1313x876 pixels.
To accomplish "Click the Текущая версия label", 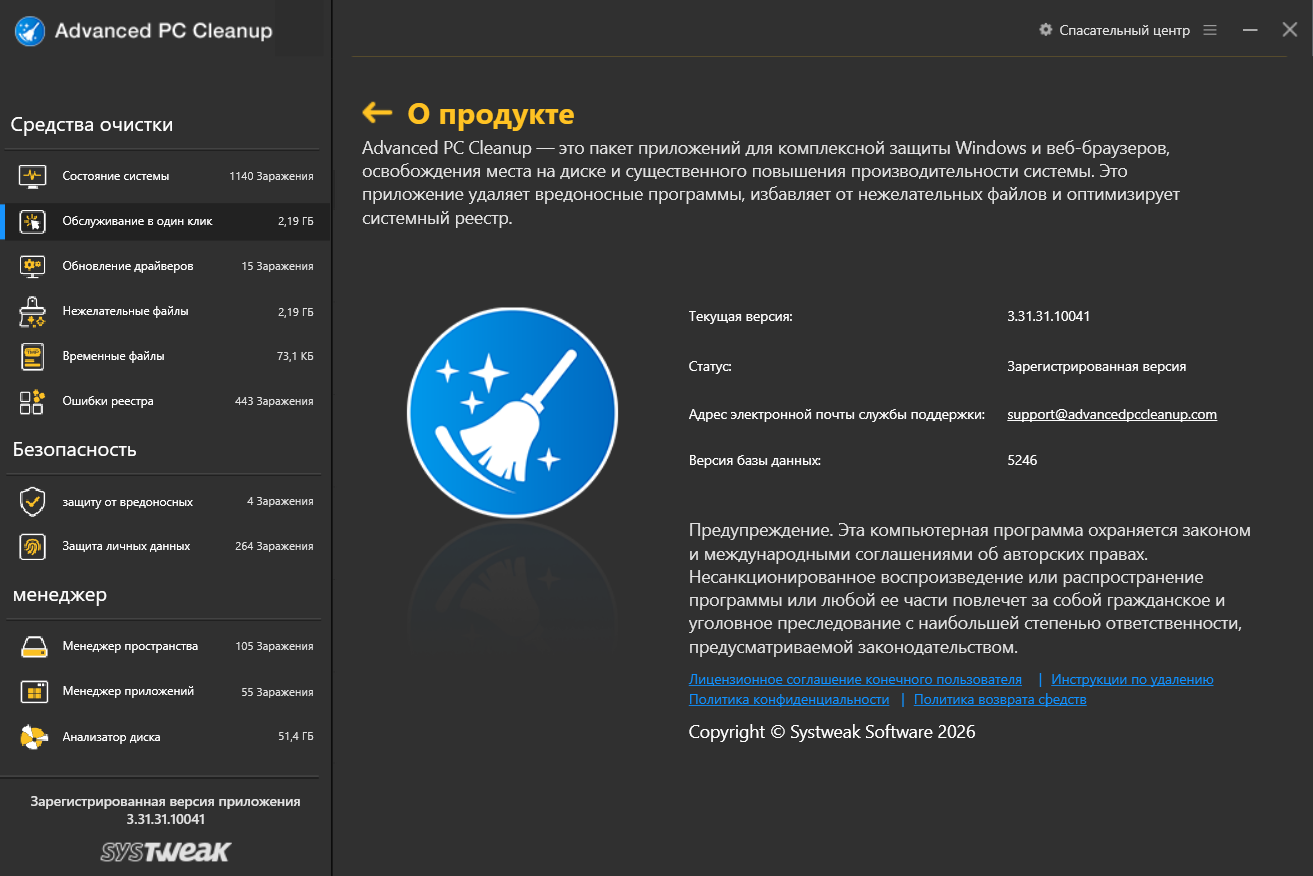I will [x=740, y=316].
